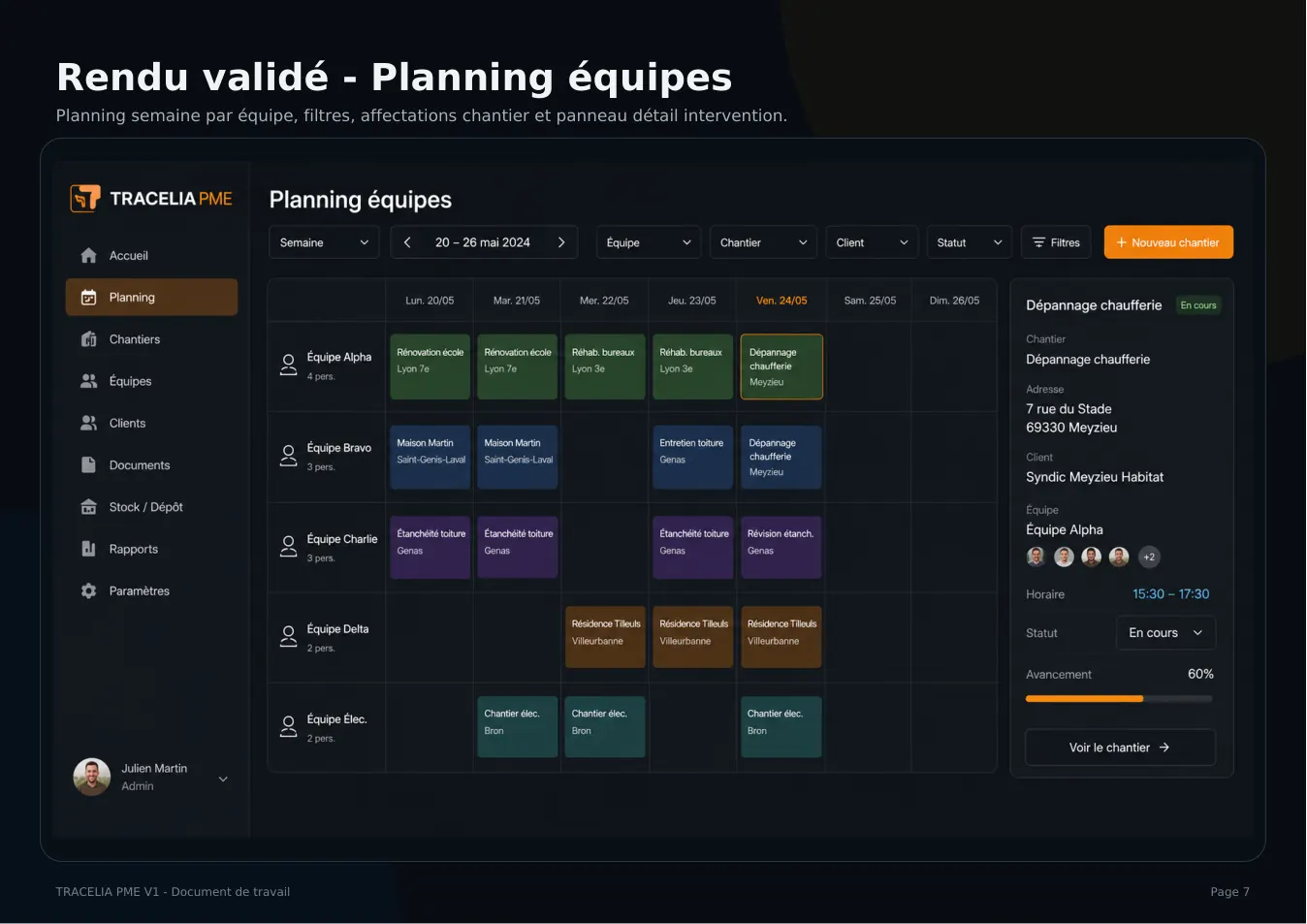Open the Clients menu item
This screenshot has width=1307, height=924.
pos(151,423)
